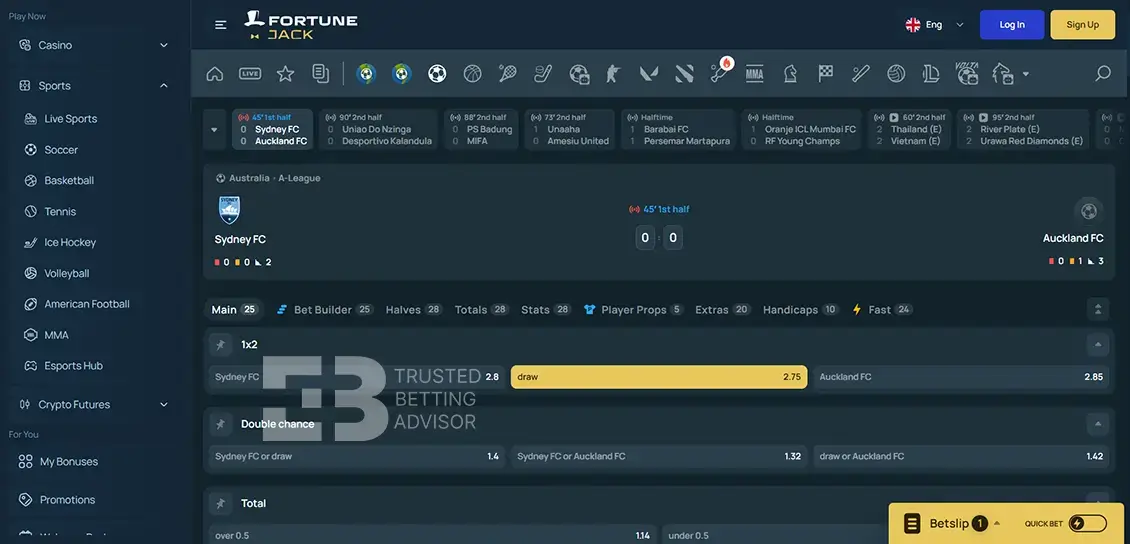The height and width of the screenshot is (544, 1130).
Task: Click the Sign Up button
Action: pyautogui.click(x=1082, y=24)
